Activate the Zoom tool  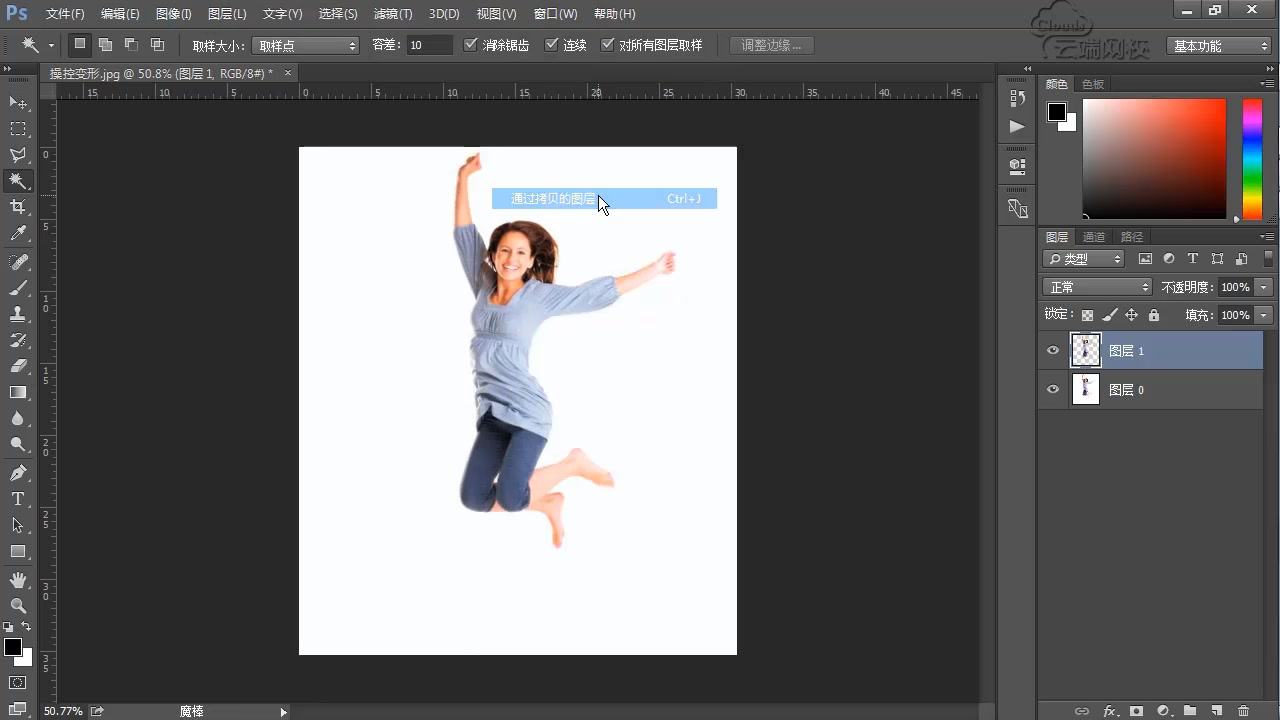click(x=18, y=606)
